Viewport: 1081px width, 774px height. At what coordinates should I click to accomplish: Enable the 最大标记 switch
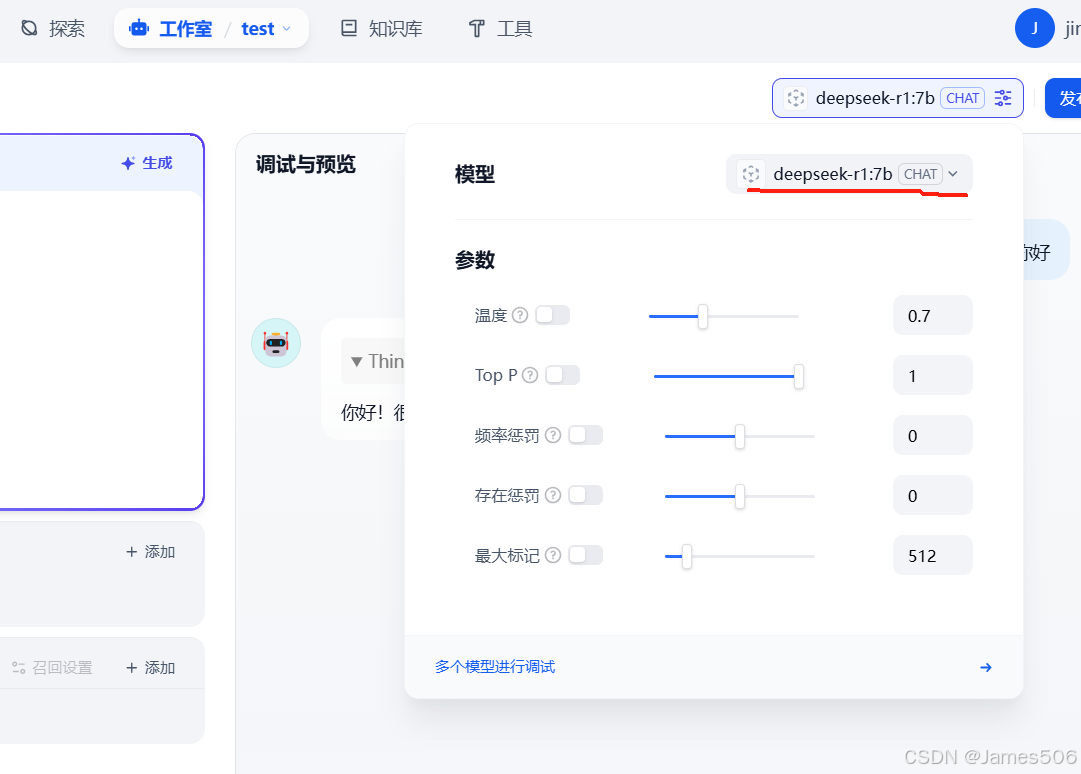click(x=585, y=555)
